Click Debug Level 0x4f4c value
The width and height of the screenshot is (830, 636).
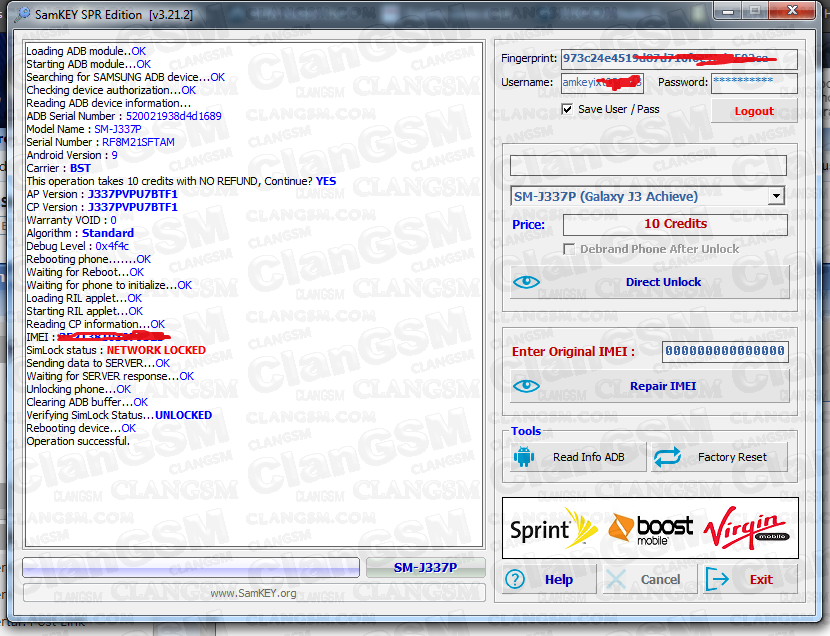[x=112, y=246]
